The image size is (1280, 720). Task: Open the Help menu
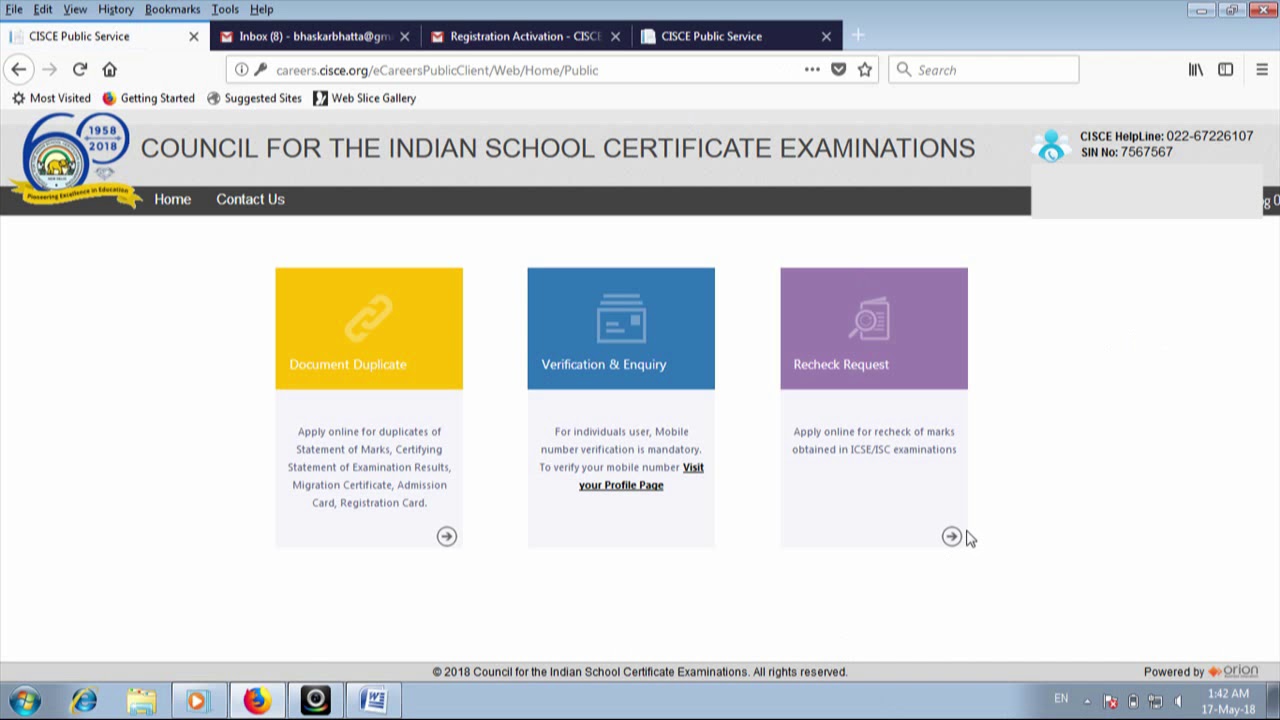[x=262, y=9]
